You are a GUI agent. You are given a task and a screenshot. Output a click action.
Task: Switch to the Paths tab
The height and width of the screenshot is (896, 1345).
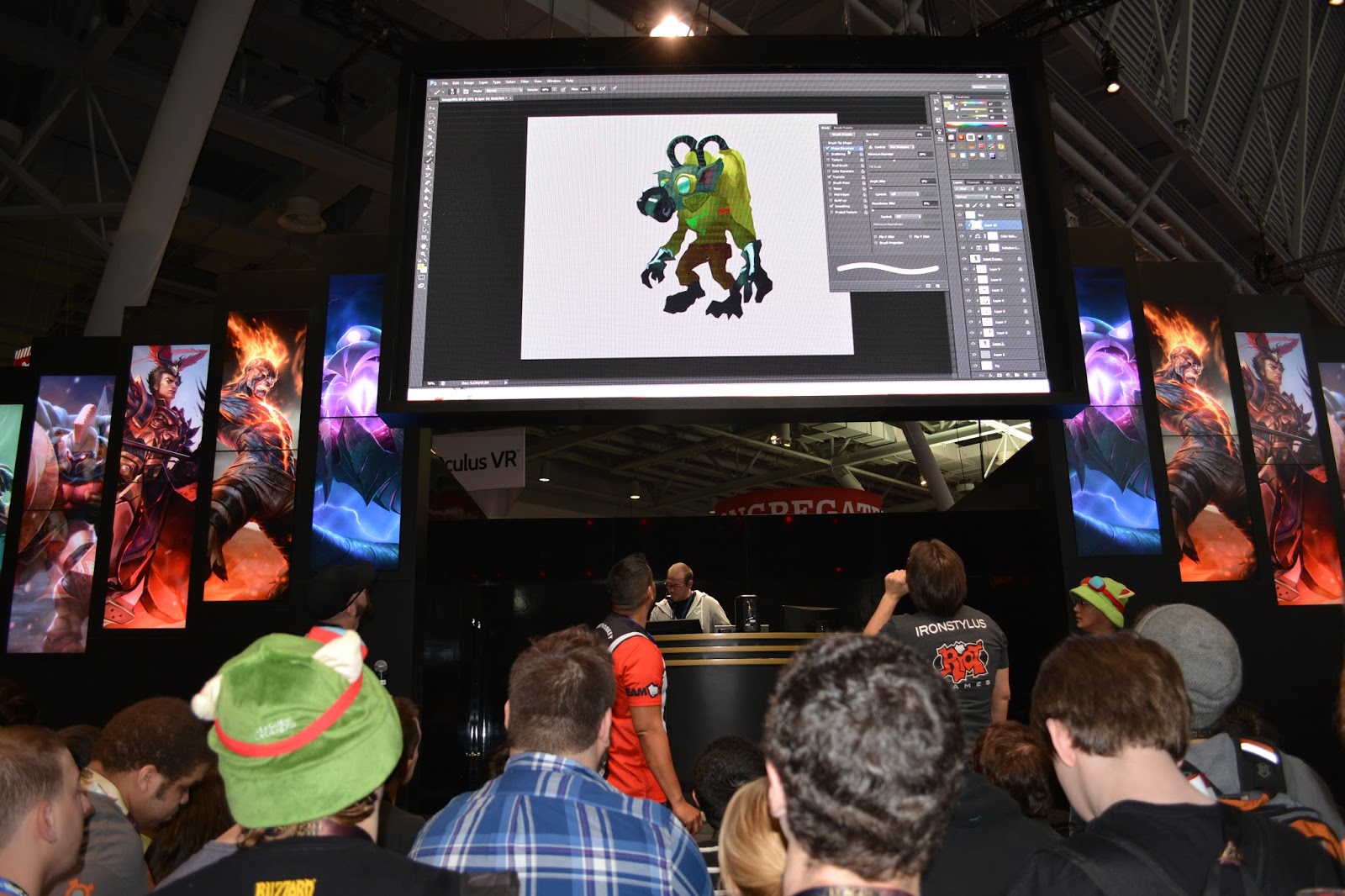(989, 182)
